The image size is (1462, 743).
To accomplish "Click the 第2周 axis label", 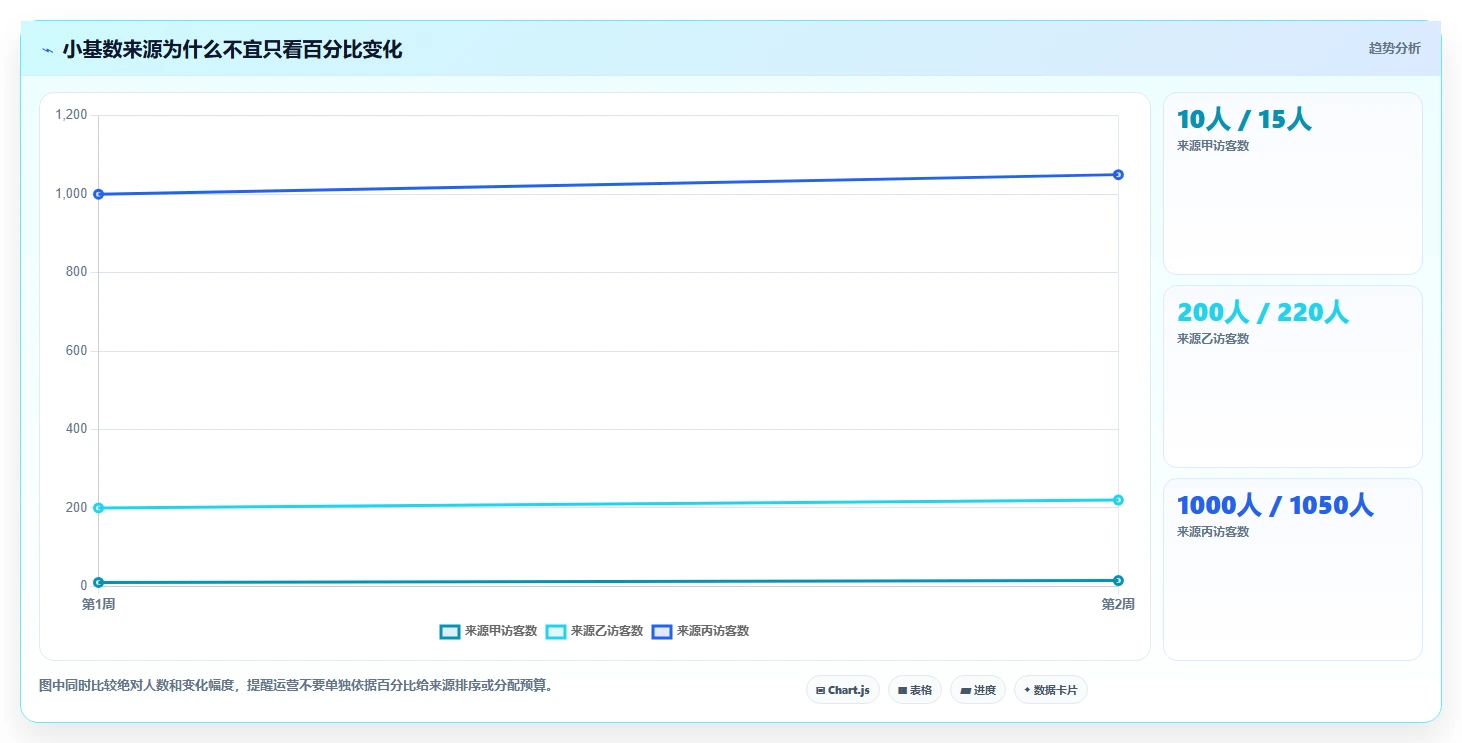I will coord(1118,605).
